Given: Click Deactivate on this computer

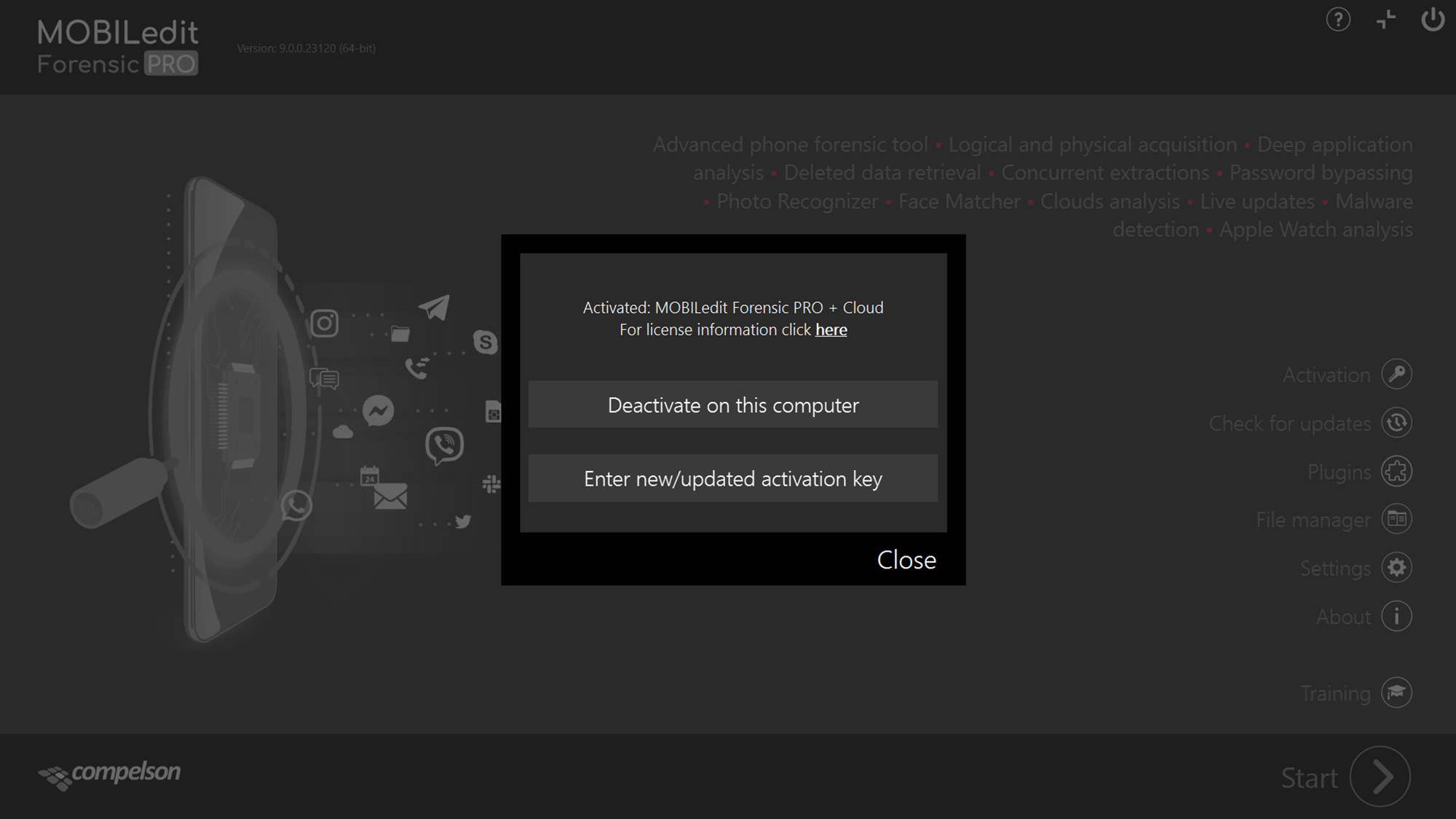Looking at the screenshot, I should click(733, 405).
